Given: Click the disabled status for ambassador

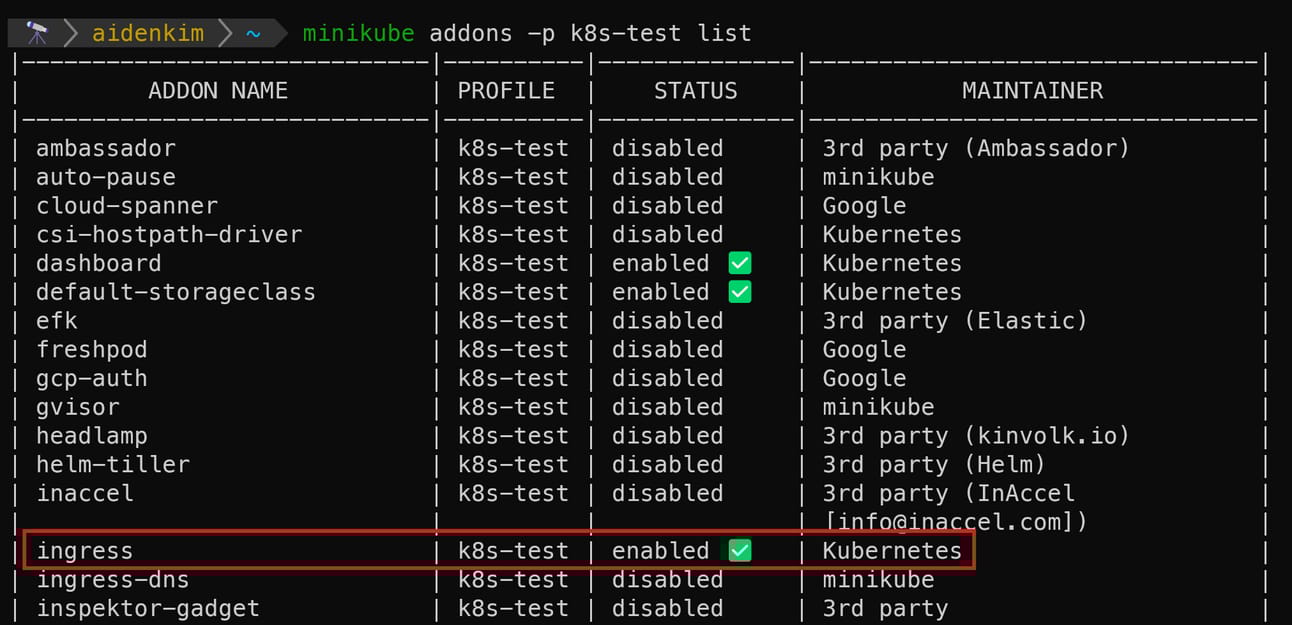Looking at the screenshot, I should click(667, 148).
